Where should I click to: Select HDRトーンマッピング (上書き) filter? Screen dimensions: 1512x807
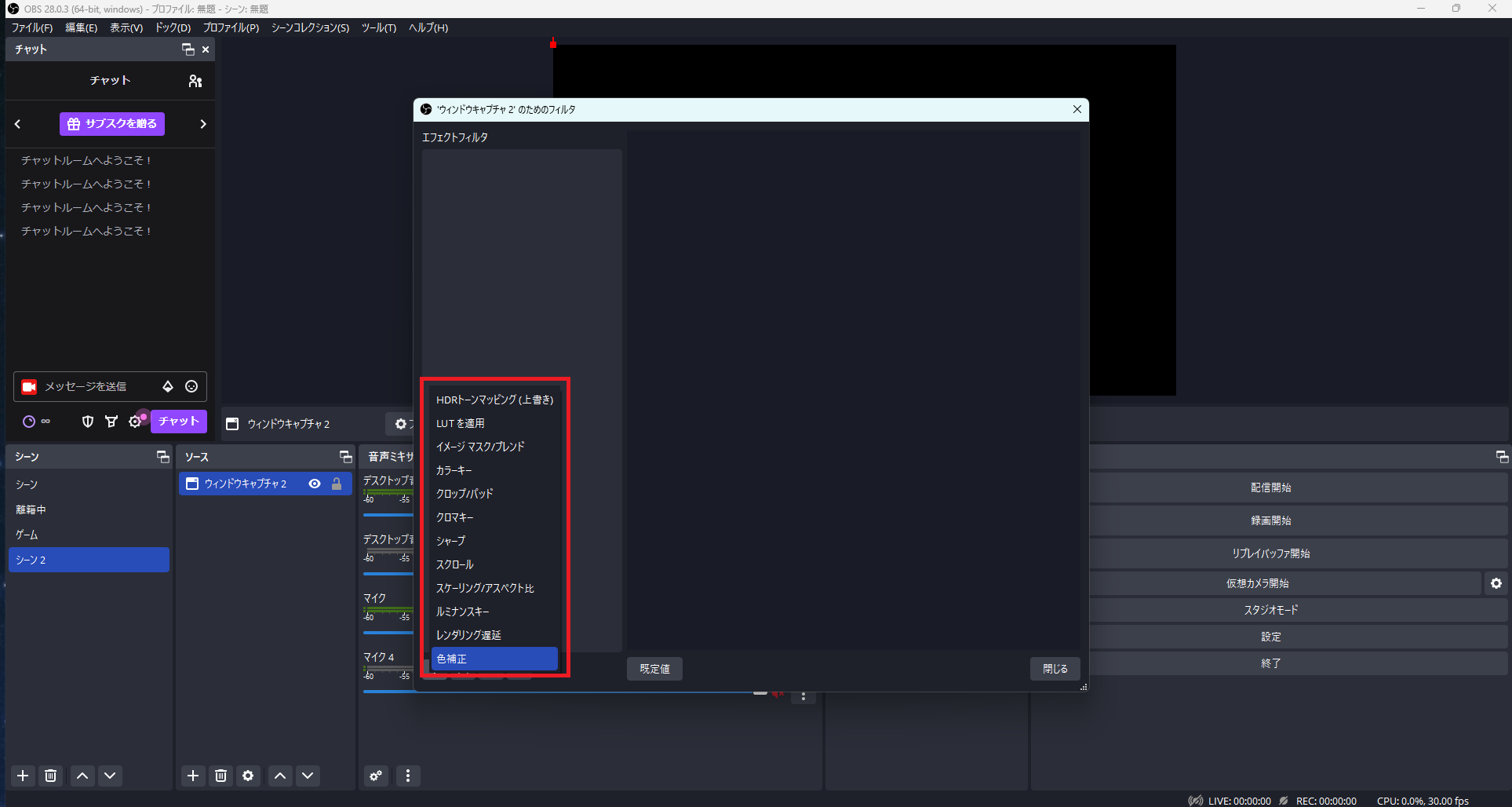point(494,400)
